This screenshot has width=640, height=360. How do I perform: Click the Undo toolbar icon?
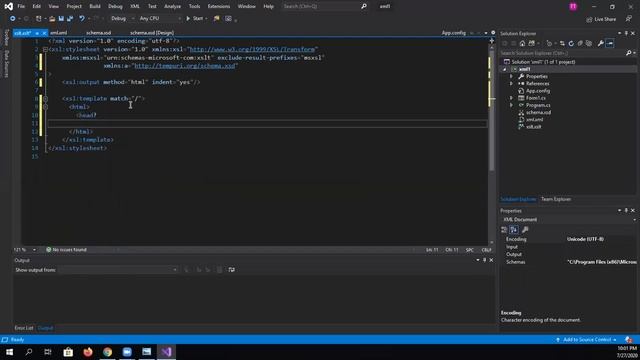click(82, 19)
